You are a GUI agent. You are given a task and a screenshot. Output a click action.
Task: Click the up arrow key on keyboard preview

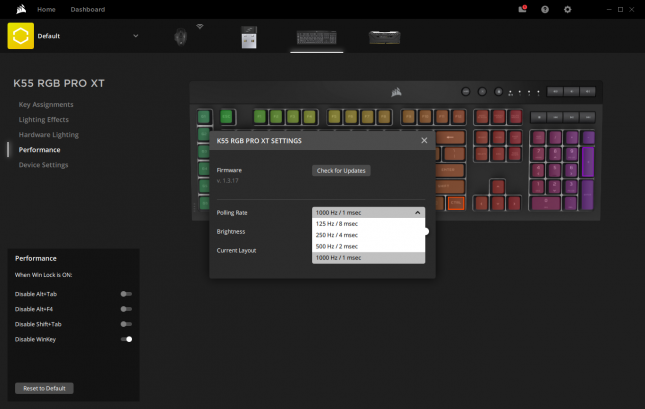click(498, 186)
